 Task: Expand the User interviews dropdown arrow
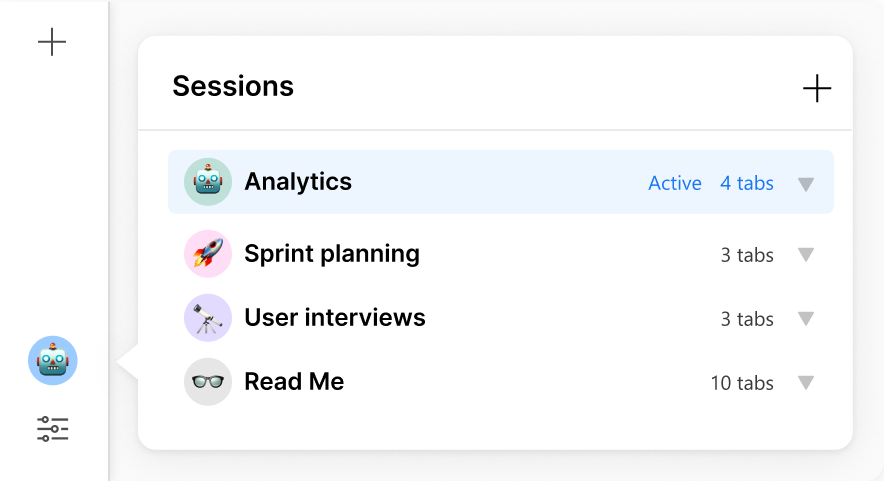[806, 319]
